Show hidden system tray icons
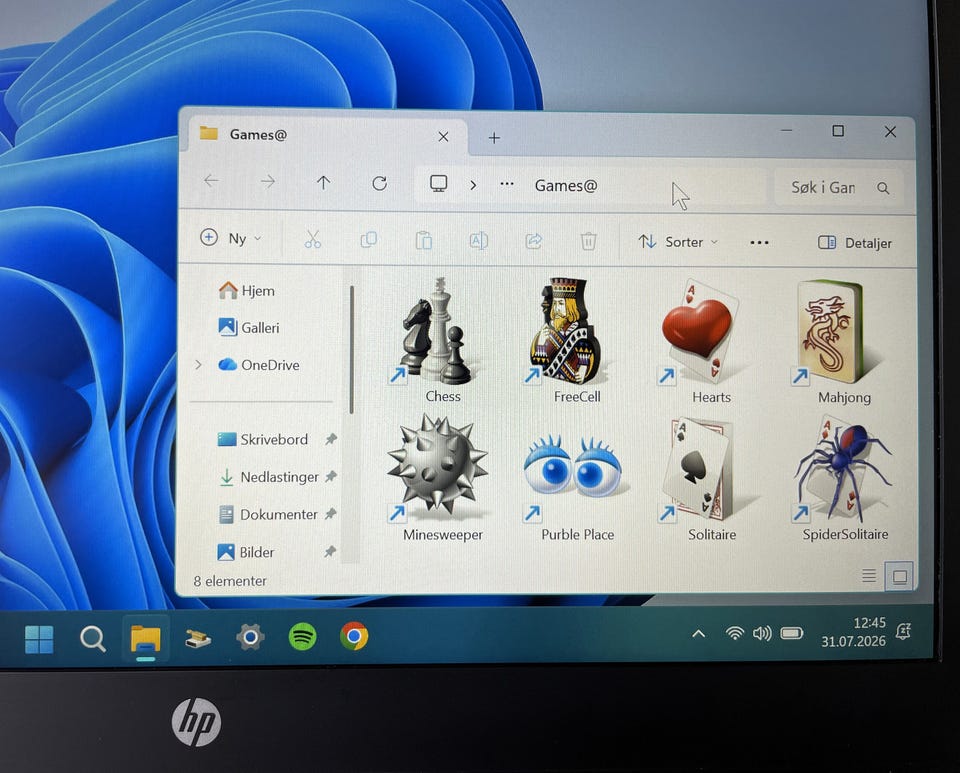Viewport: 960px width, 773px height. [x=698, y=634]
